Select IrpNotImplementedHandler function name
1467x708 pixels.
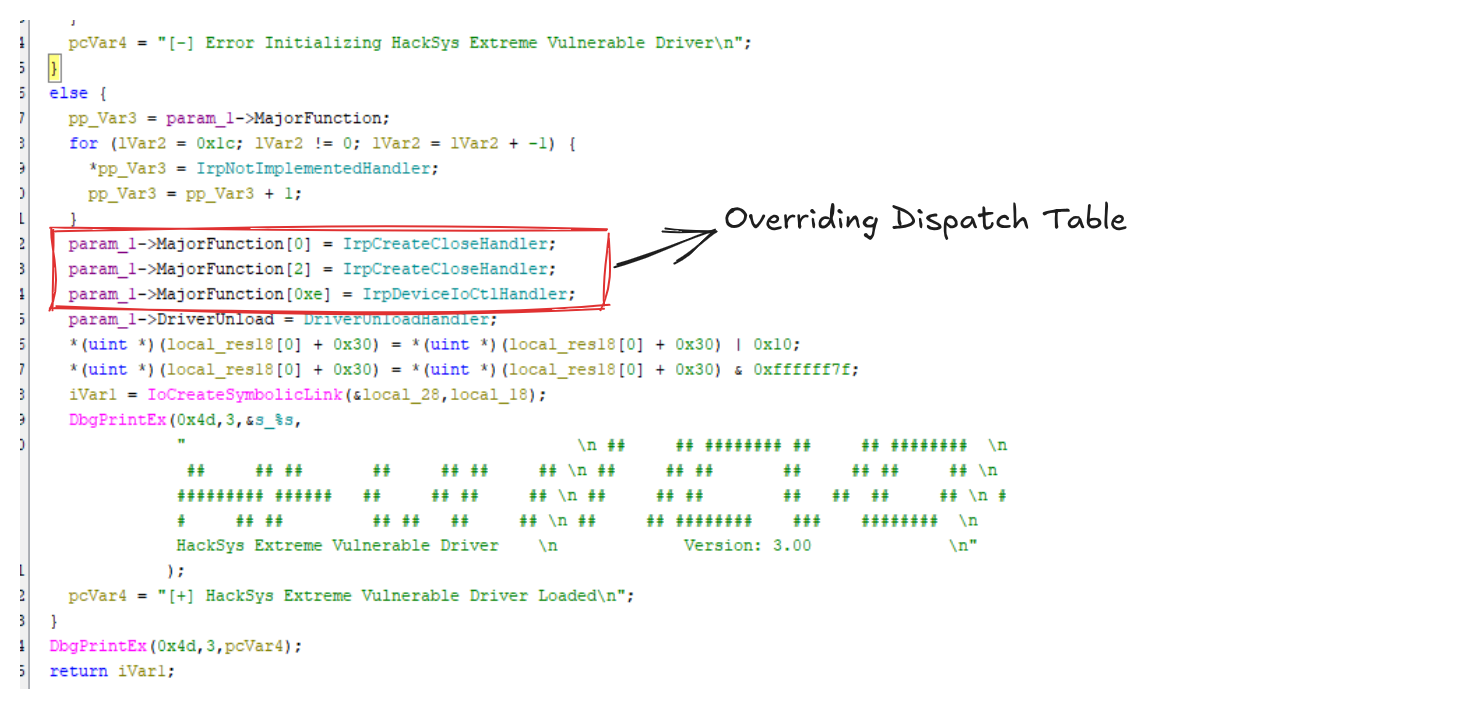315,168
